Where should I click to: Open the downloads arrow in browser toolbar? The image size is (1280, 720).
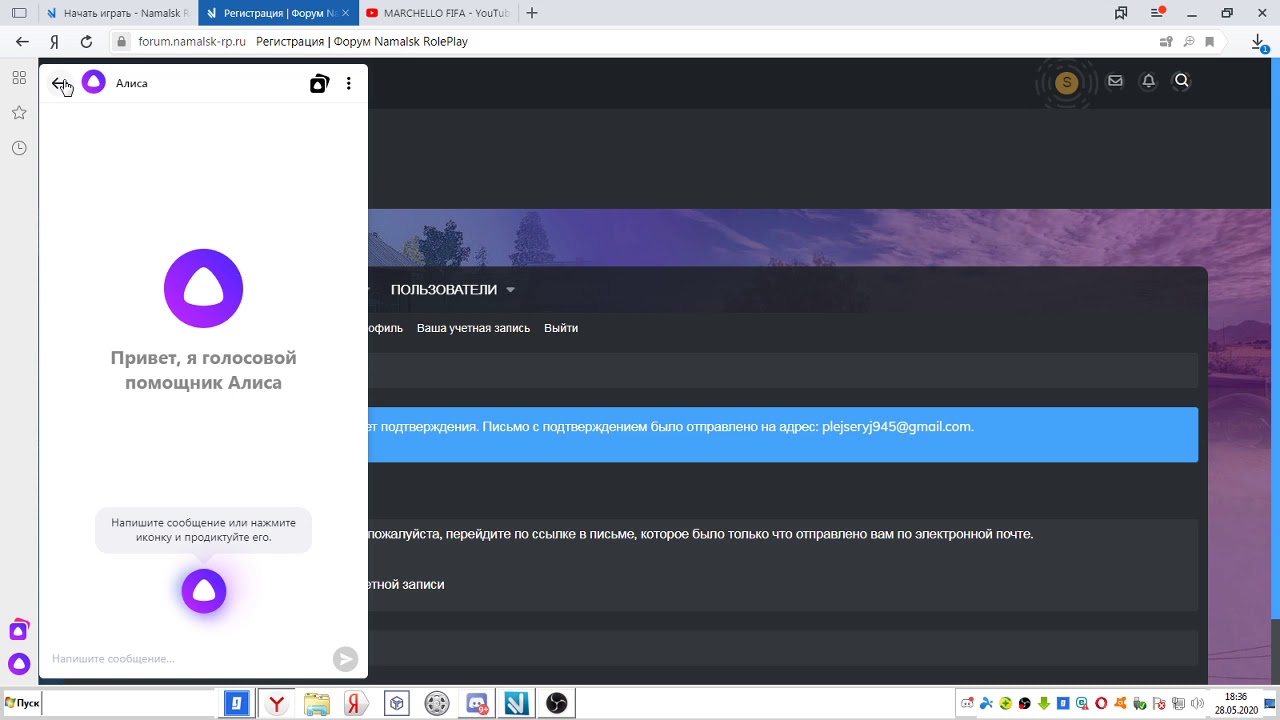(x=1259, y=42)
